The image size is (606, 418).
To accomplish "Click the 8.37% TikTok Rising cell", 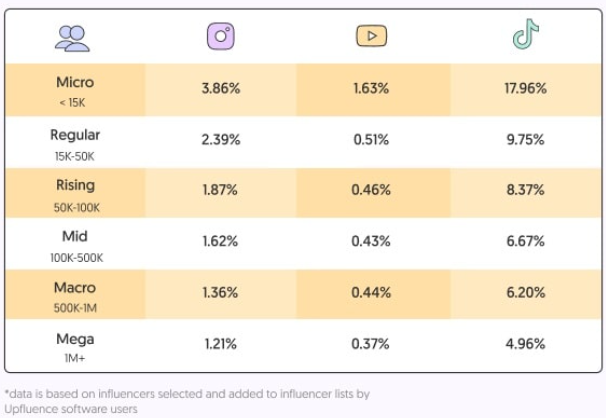I will click(x=525, y=190).
